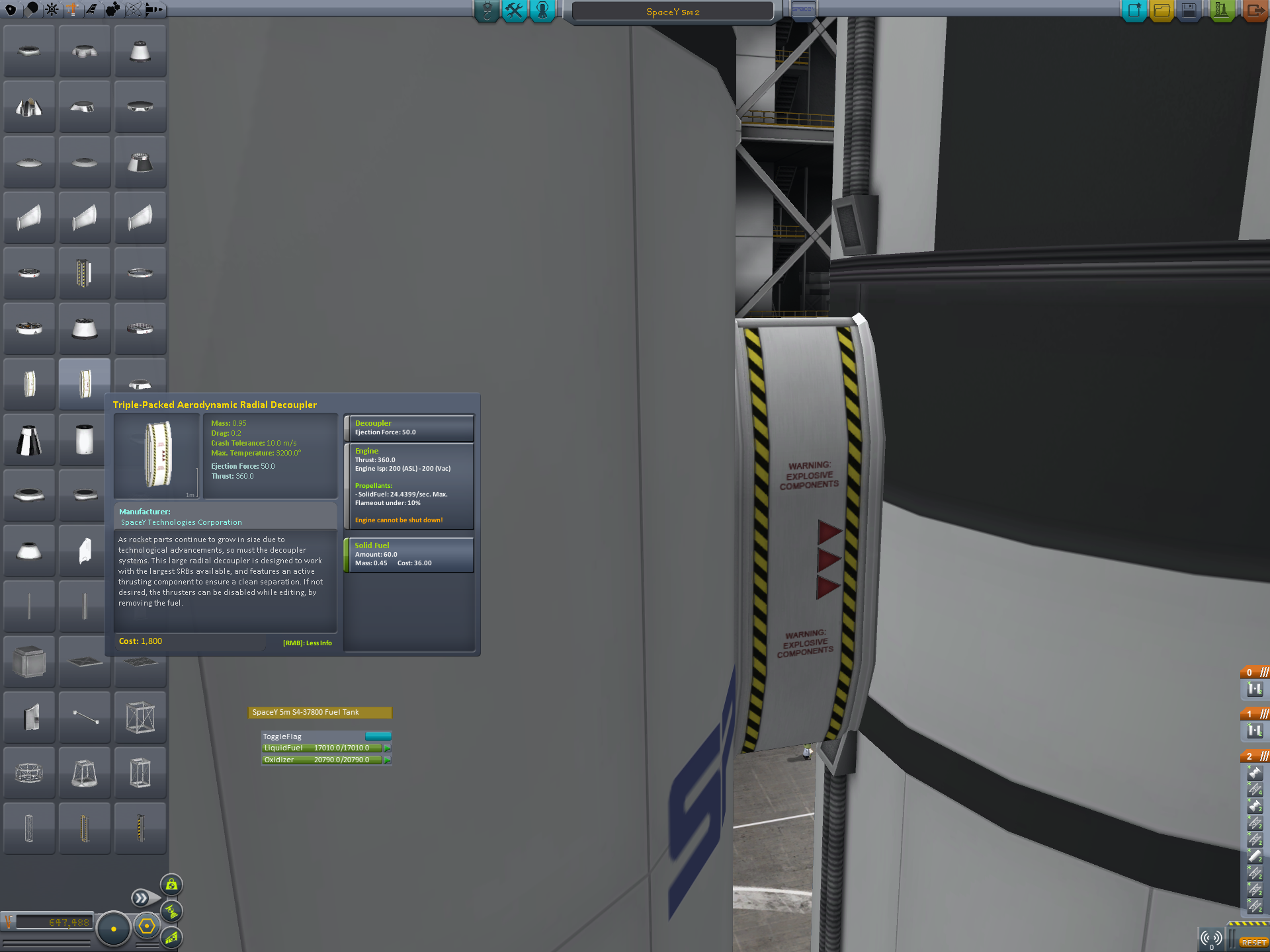Image resolution: width=1270 pixels, height=952 pixels.
Task: Open the Utility category tab with gears icon
Action: tap(112, 9)
